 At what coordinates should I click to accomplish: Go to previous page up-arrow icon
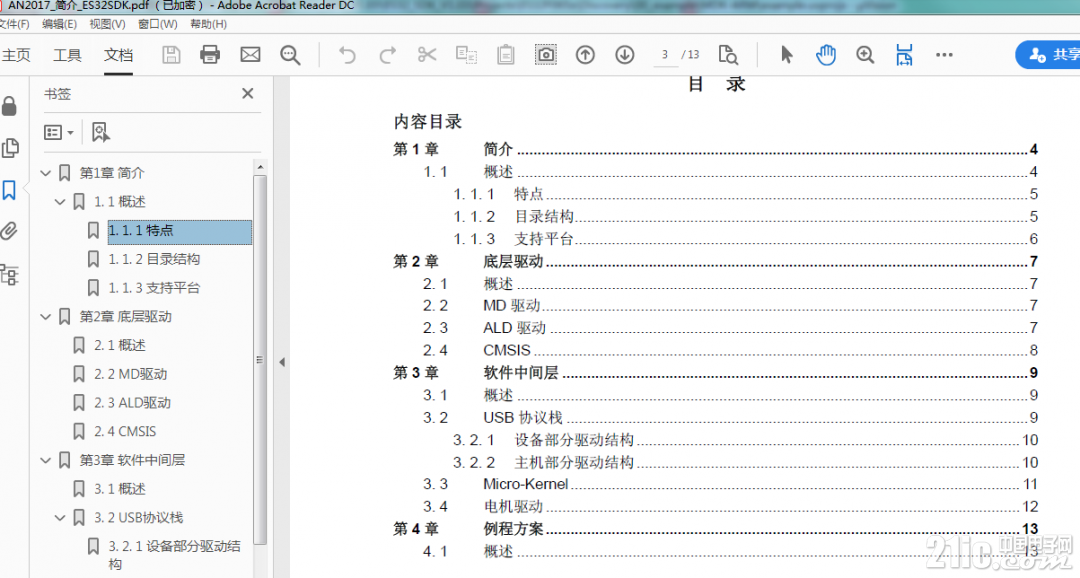click(585, 54)
